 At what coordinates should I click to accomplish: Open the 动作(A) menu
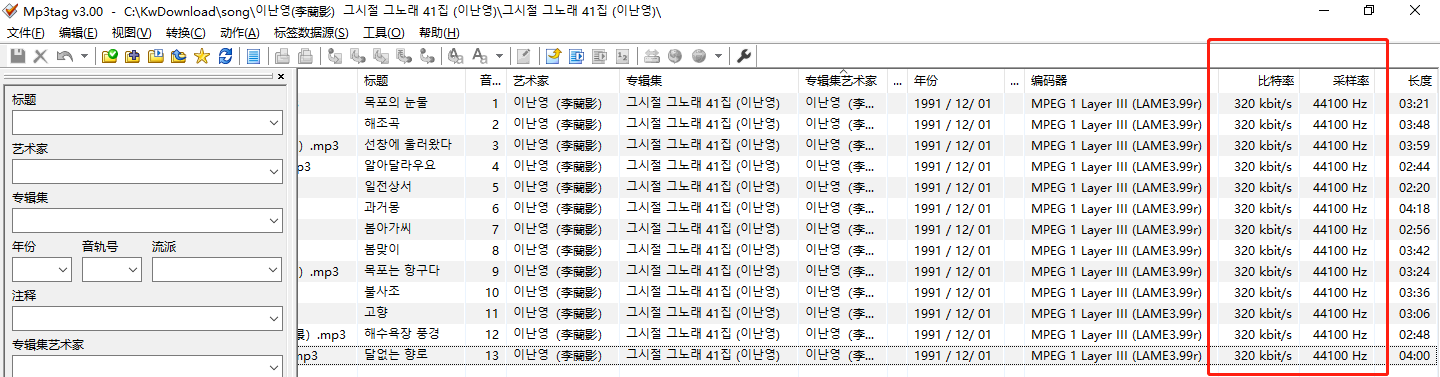click(239, 33)
